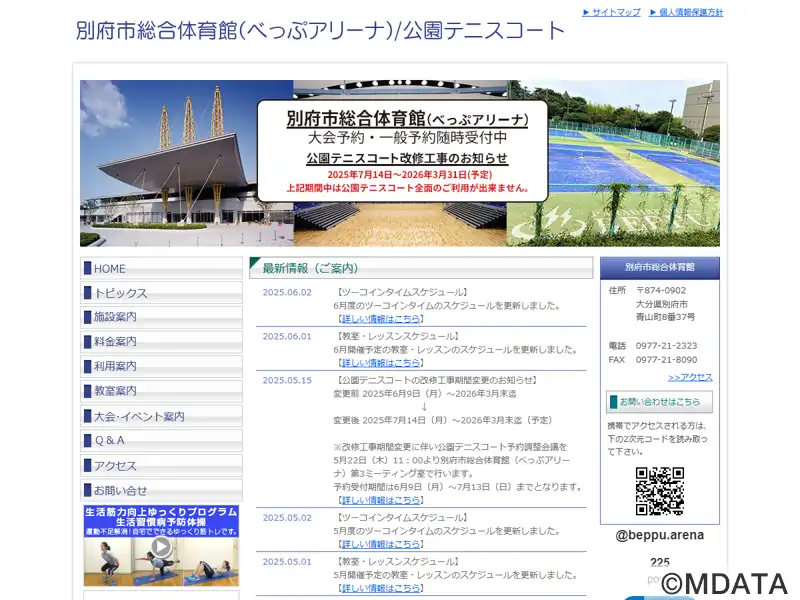This screenshot has width=800, height=600.
Task: Open 施設案内 menu item
Action: click(x=161, y=317)
